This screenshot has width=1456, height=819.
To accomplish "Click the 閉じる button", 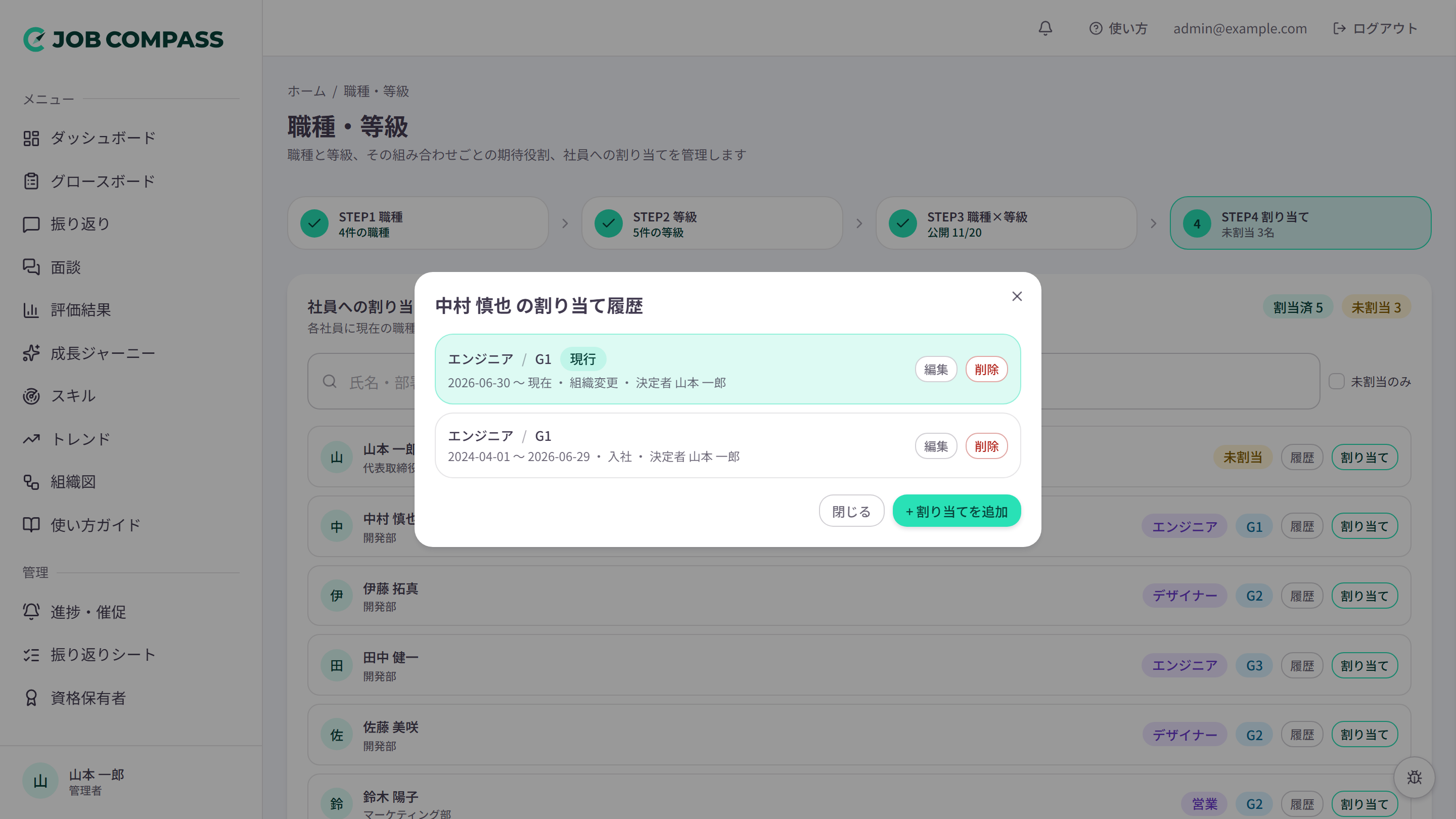I will (851, 511).
